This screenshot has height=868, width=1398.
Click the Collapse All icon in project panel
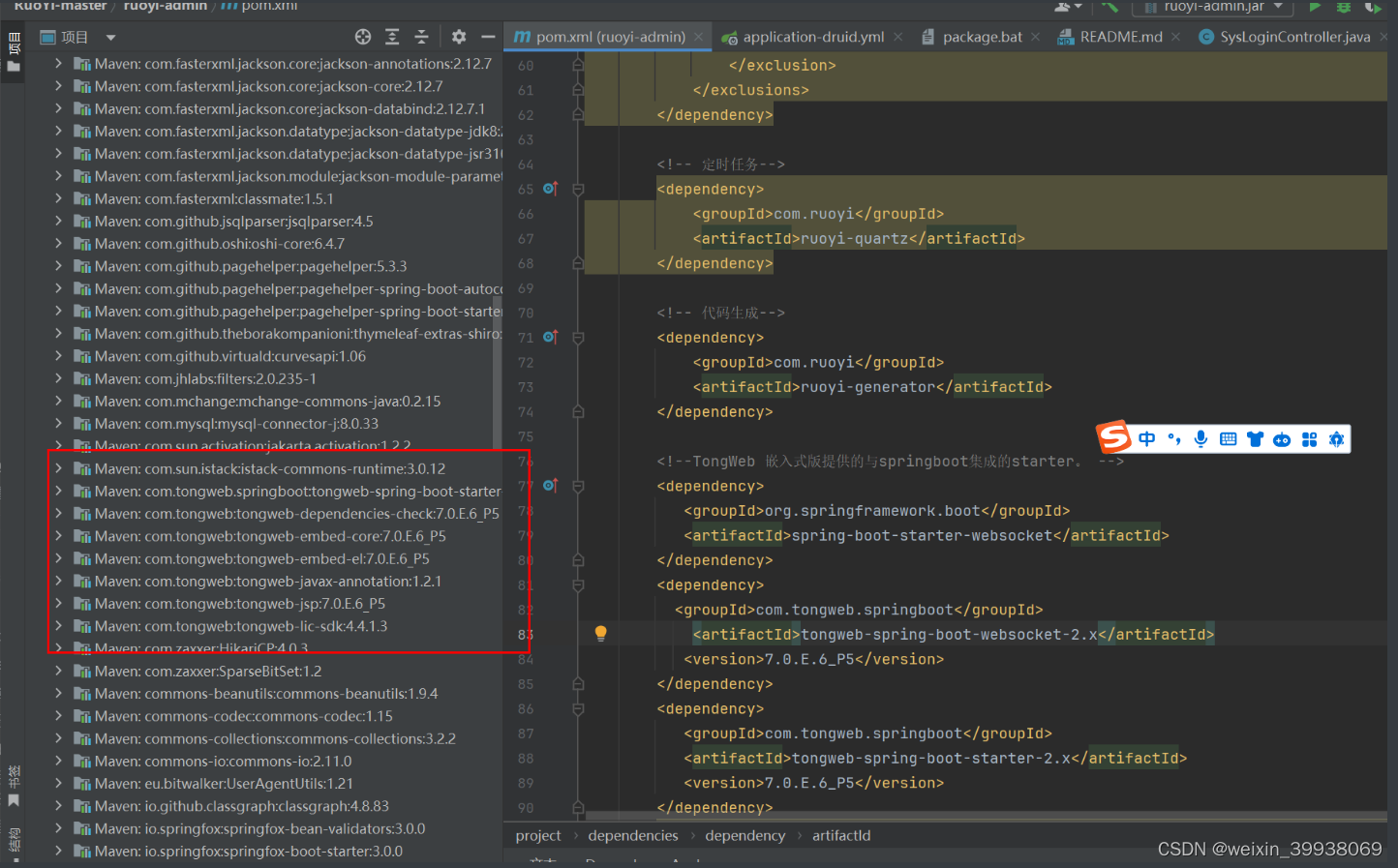coord(421,37)
